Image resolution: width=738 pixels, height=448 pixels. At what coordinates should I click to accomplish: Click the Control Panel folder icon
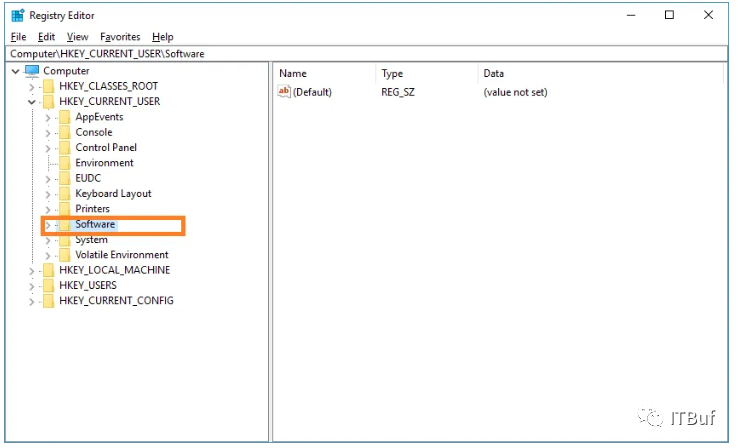(x=64, y=148)
